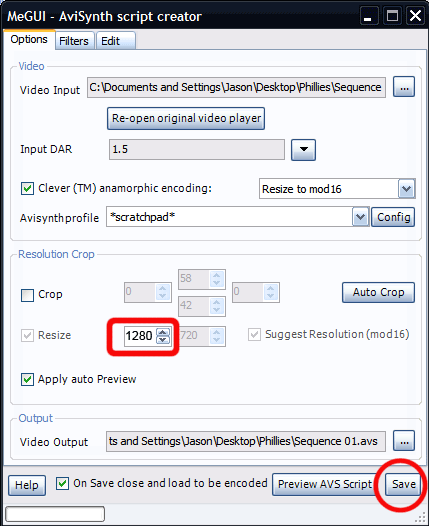The width and height of the screenshot is (429, 526).
Task: Click the resize width field showing 1280
Action: point(140,335)
